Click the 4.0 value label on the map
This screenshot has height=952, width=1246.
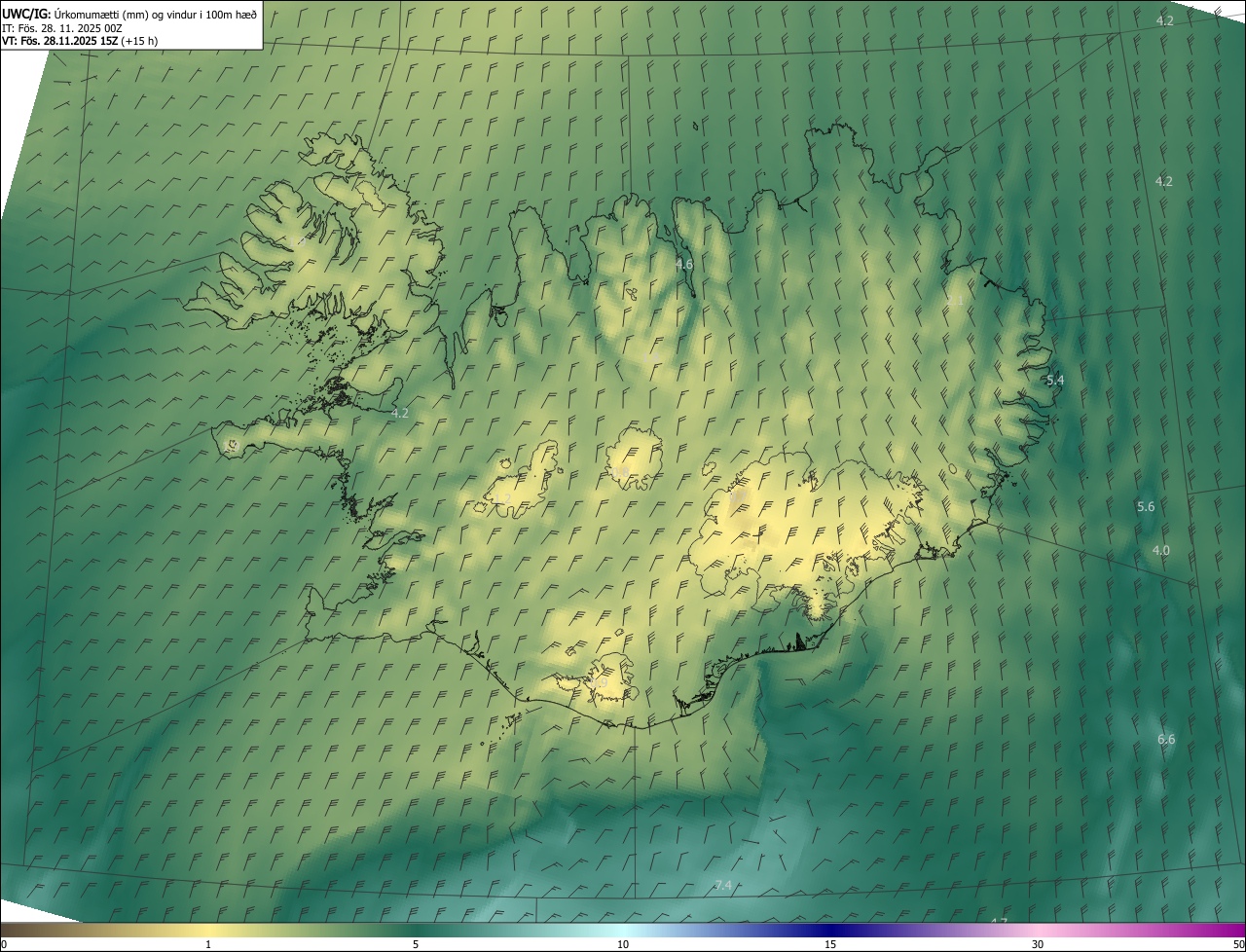[1161, 550]
